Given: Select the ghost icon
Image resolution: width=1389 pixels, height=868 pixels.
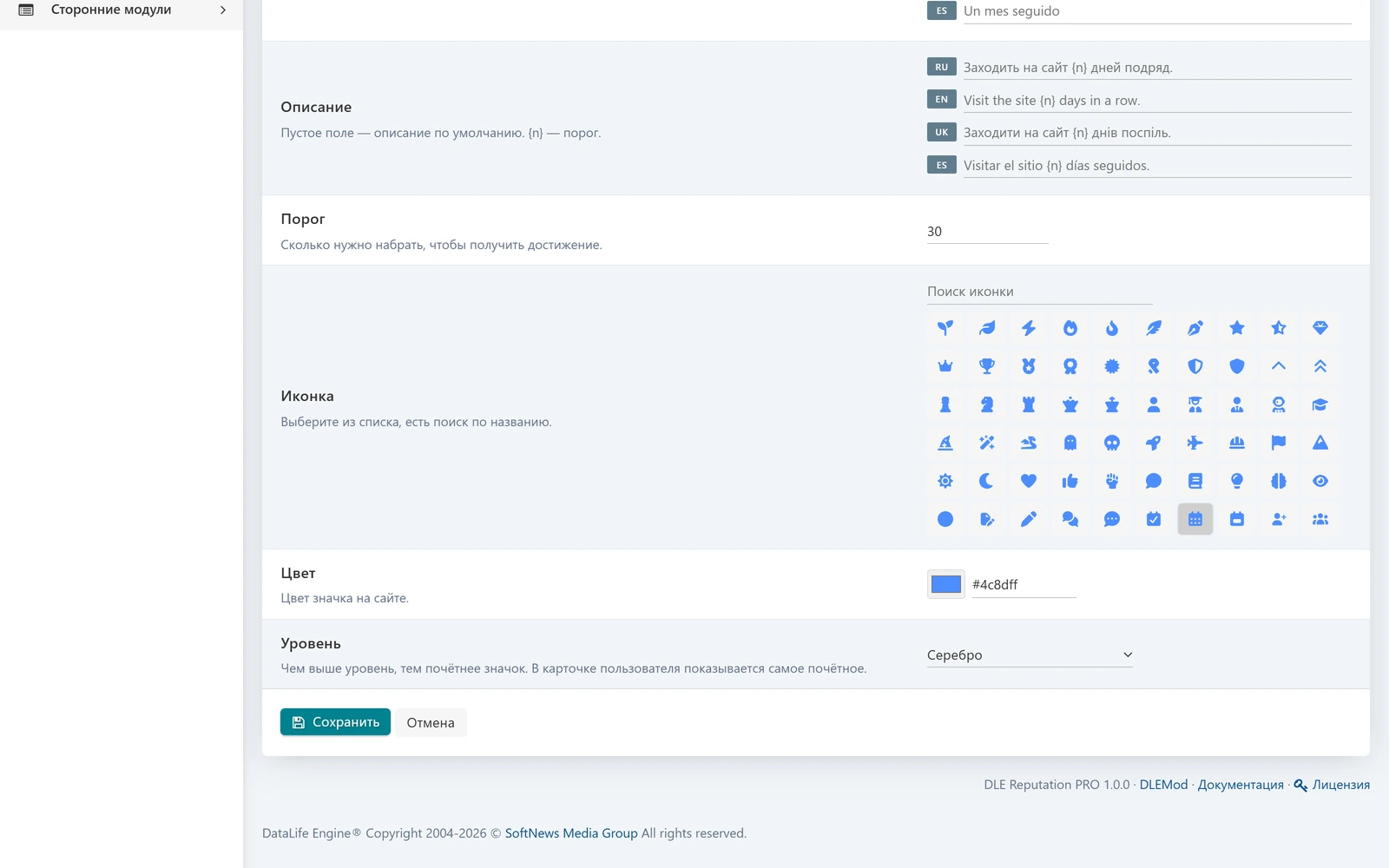Looking at the screenshot, I should click(1070, 443).
